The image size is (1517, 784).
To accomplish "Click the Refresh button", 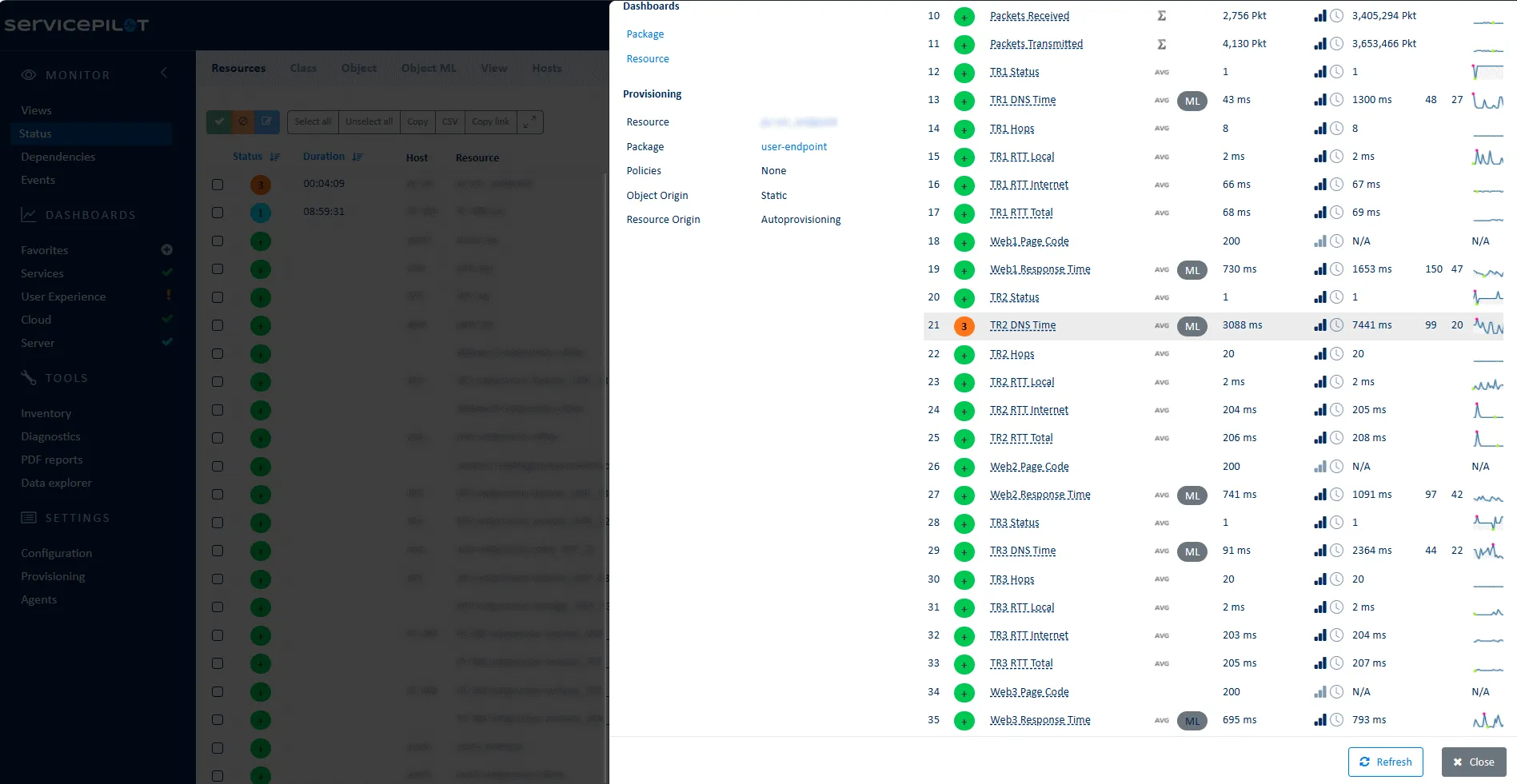I will [1386, 762].
